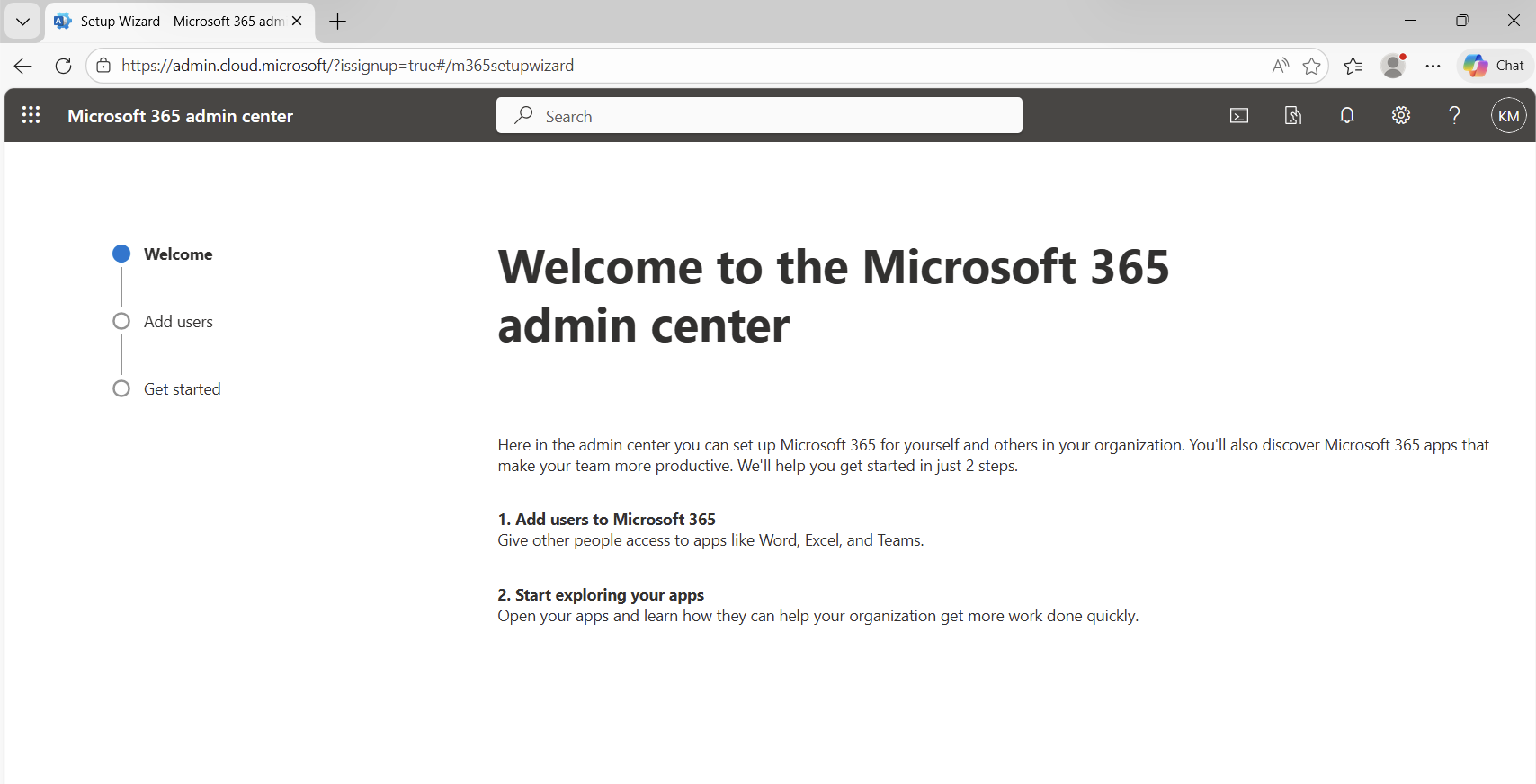The image size is (1536, 784).
Task: Open the browser Favorites list
Action: tap(1353, 66)
